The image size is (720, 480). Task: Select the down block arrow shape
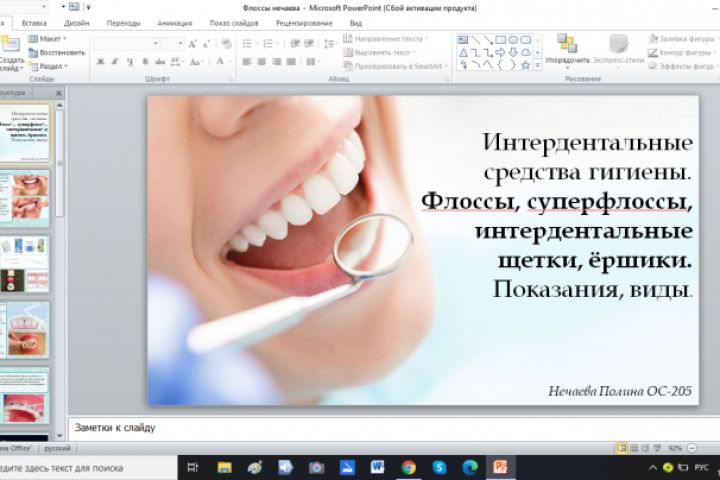513,52
